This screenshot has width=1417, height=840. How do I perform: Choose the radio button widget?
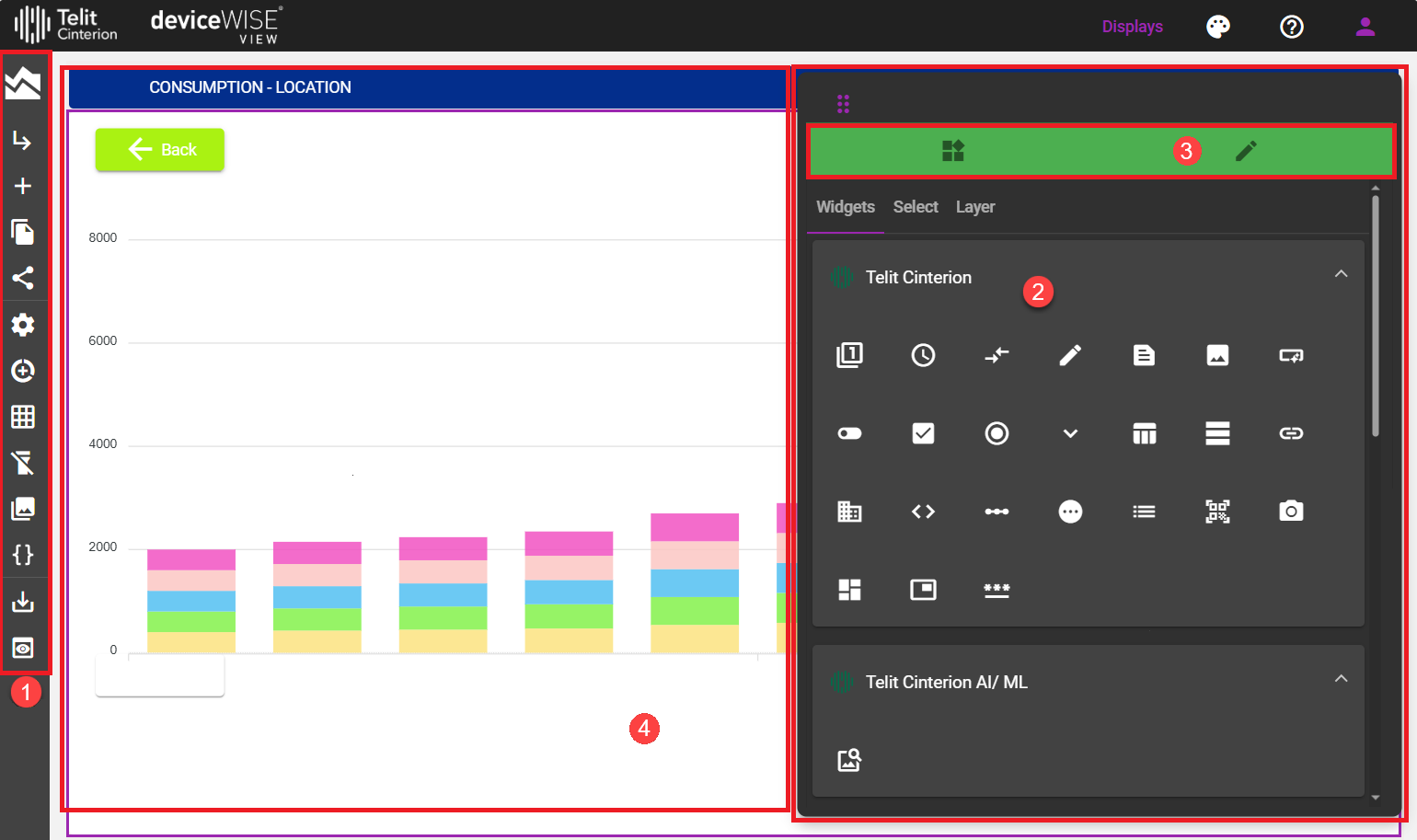pos(997,433)
